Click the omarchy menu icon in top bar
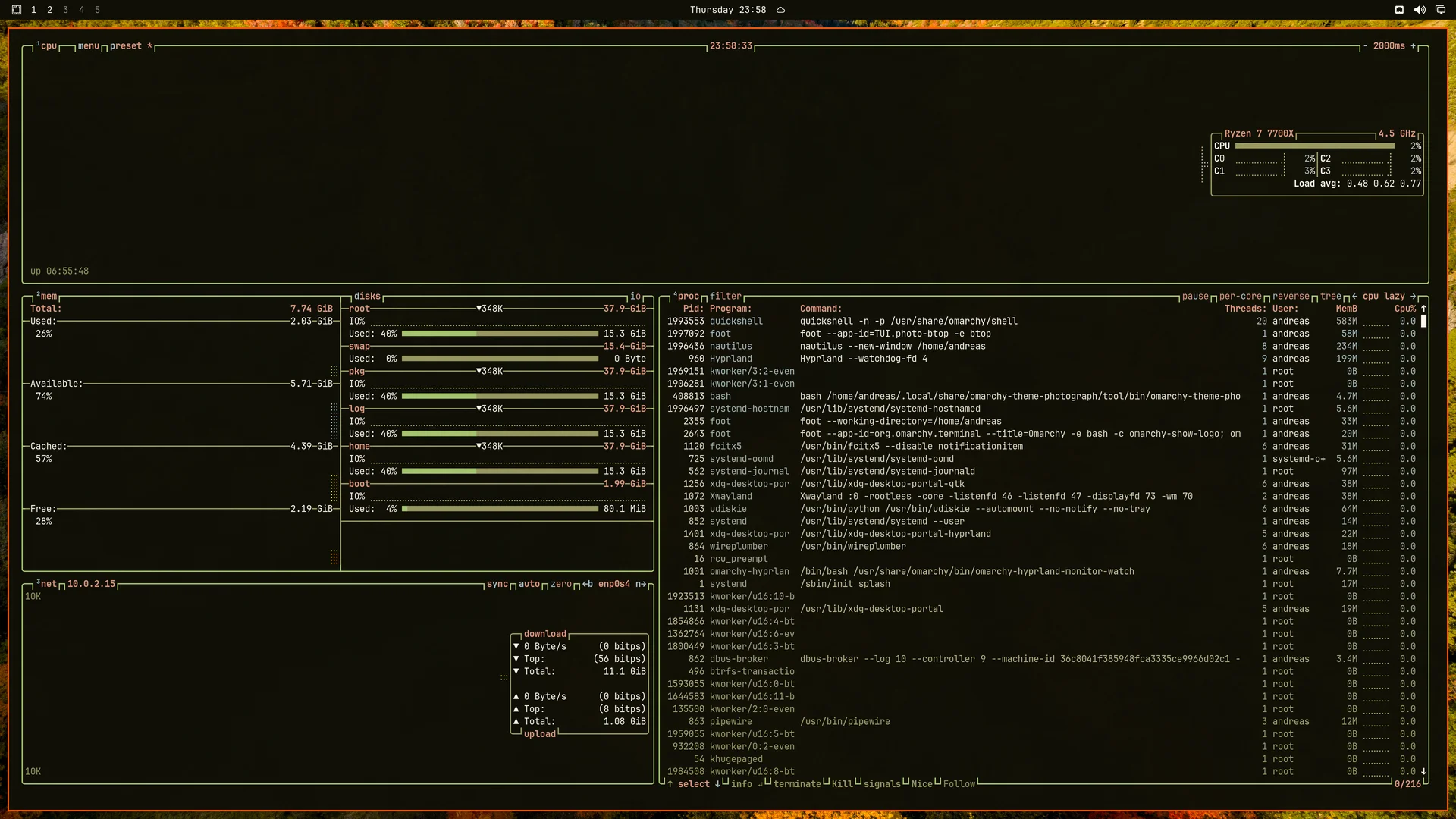 [17, 10]
